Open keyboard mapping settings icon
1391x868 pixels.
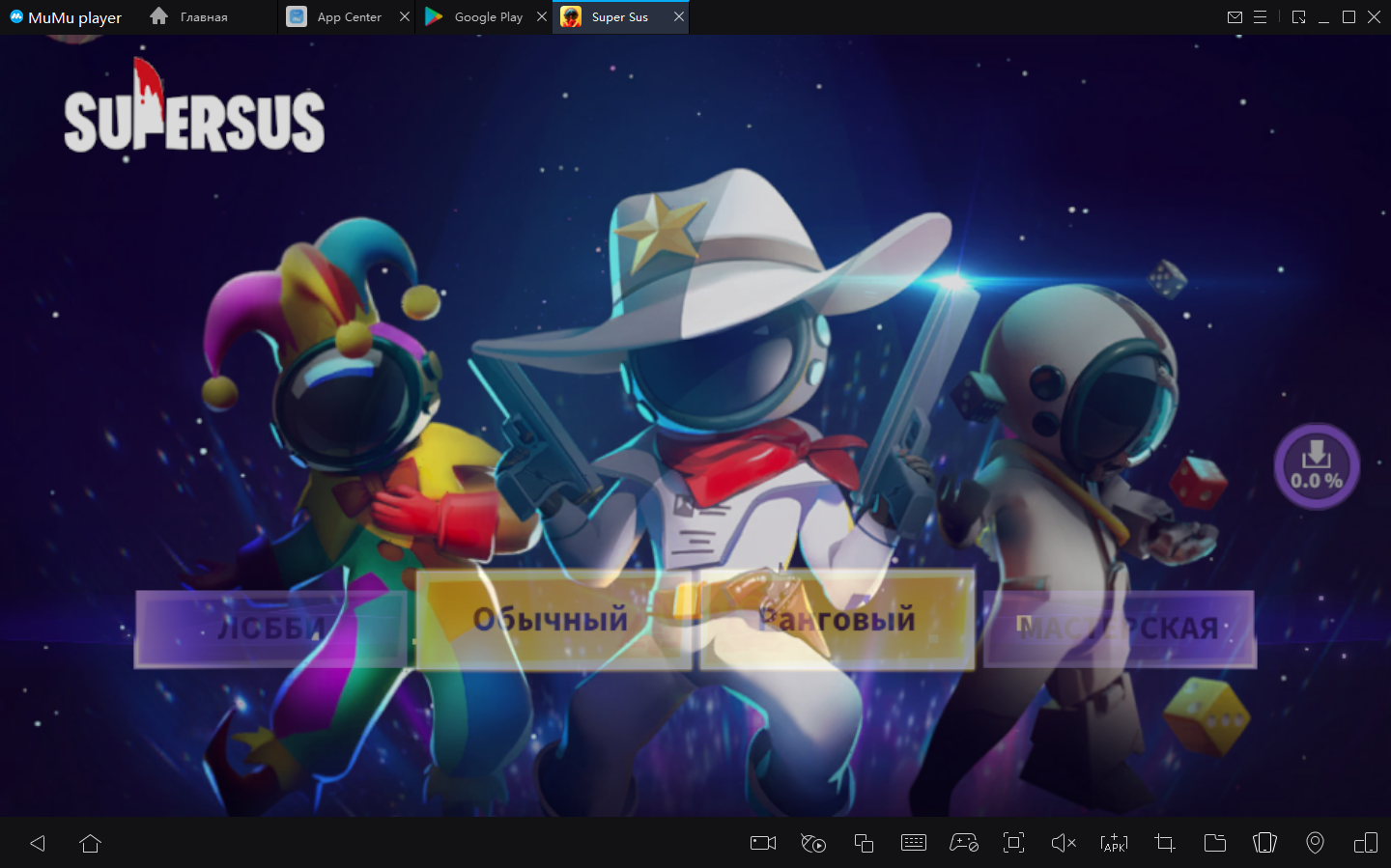tap(914, 843)
